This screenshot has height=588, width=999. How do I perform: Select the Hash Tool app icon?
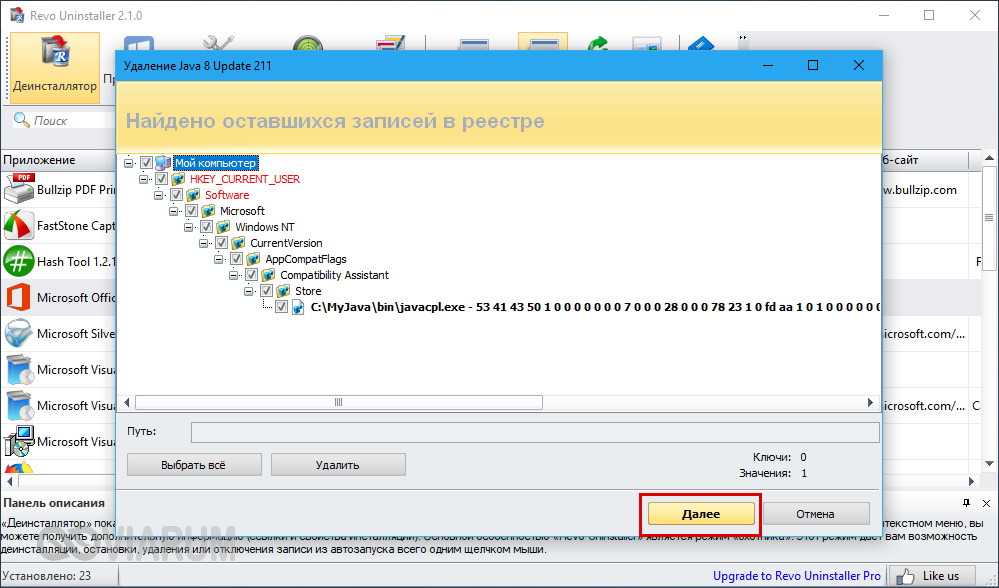click(x=19, y=261)
